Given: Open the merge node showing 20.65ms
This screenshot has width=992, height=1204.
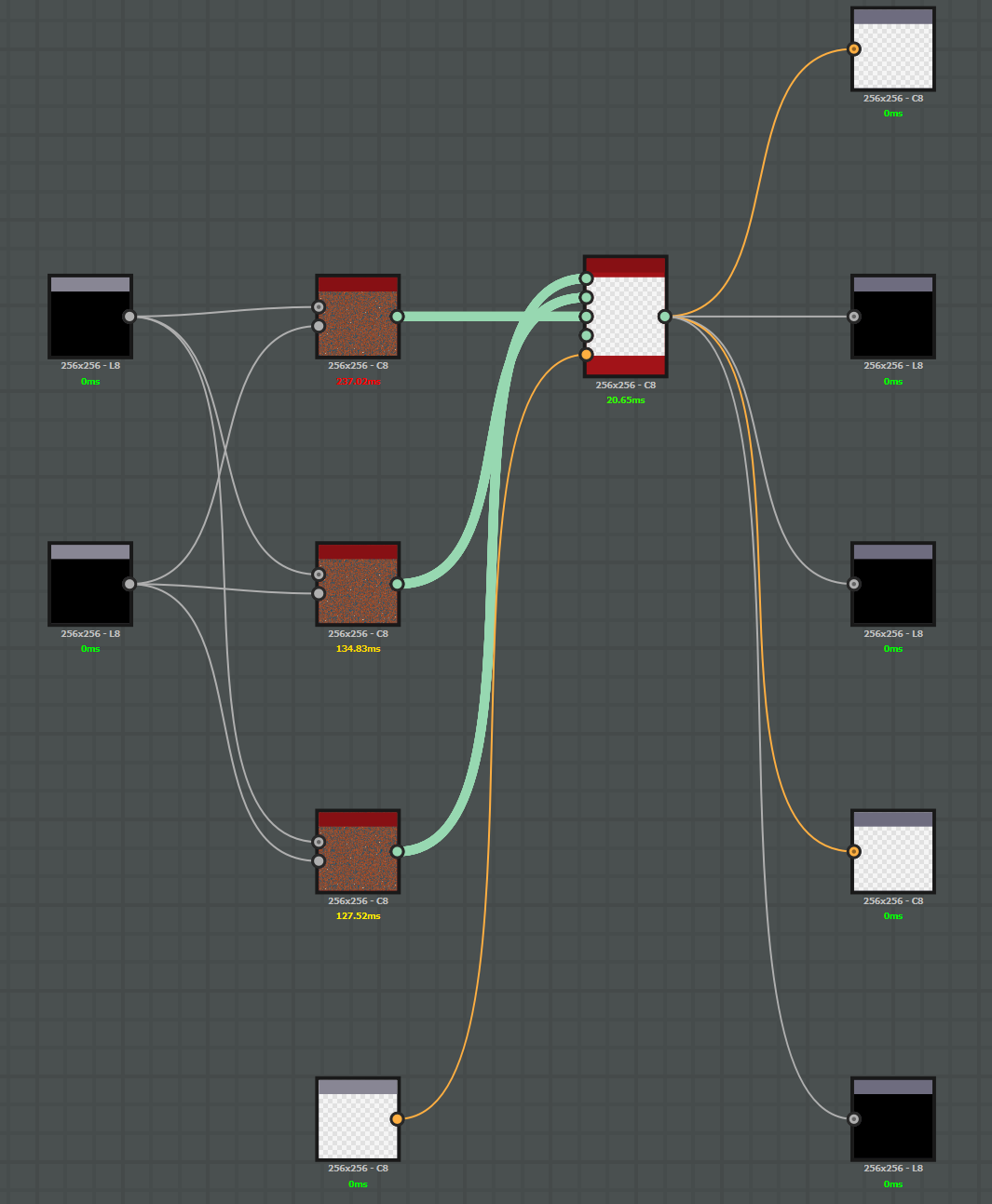Looking at the screenshot, I should (624, 317).
